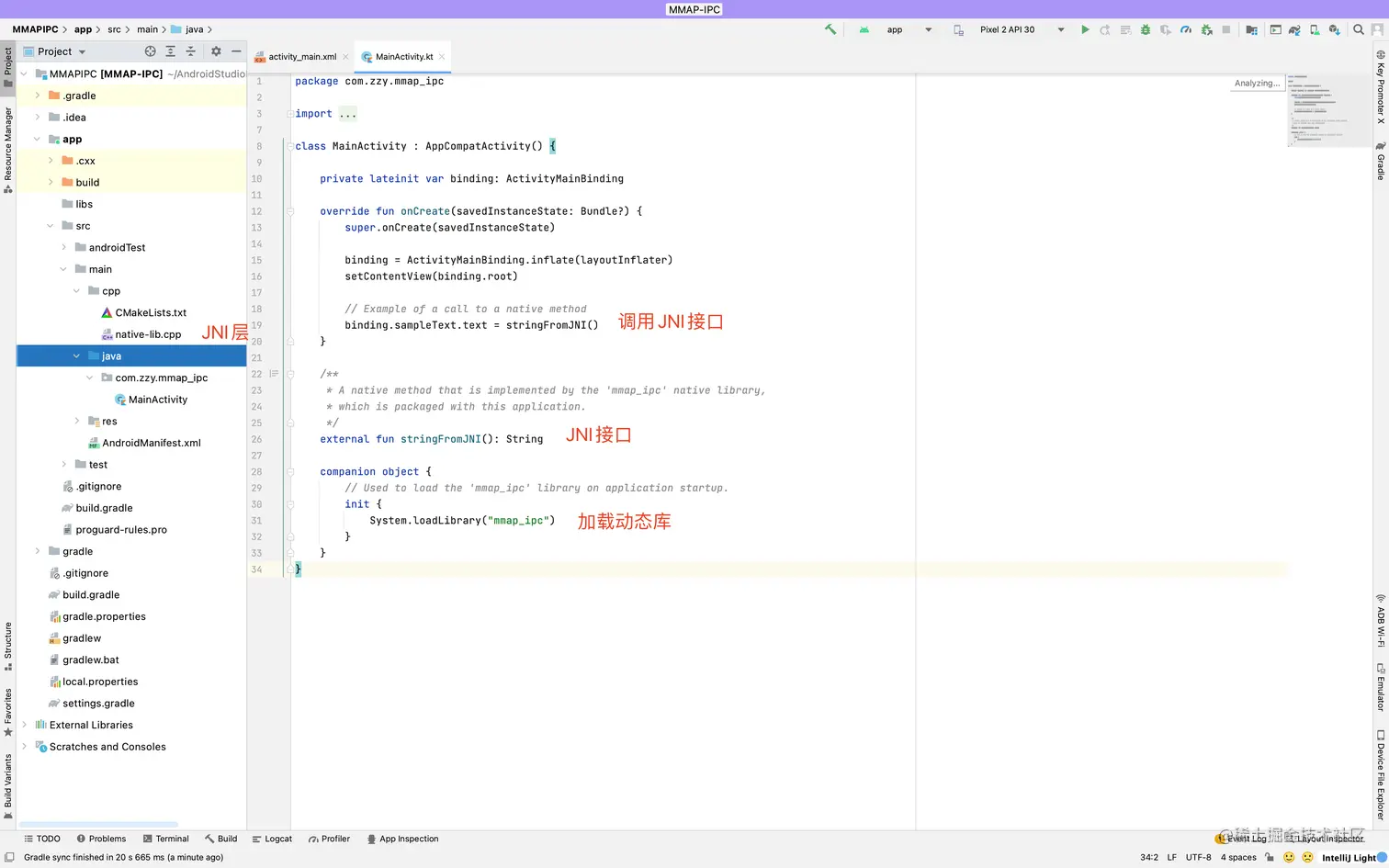
Task: Click Collapse All in Project panel
Action: (x=190, y=51)
